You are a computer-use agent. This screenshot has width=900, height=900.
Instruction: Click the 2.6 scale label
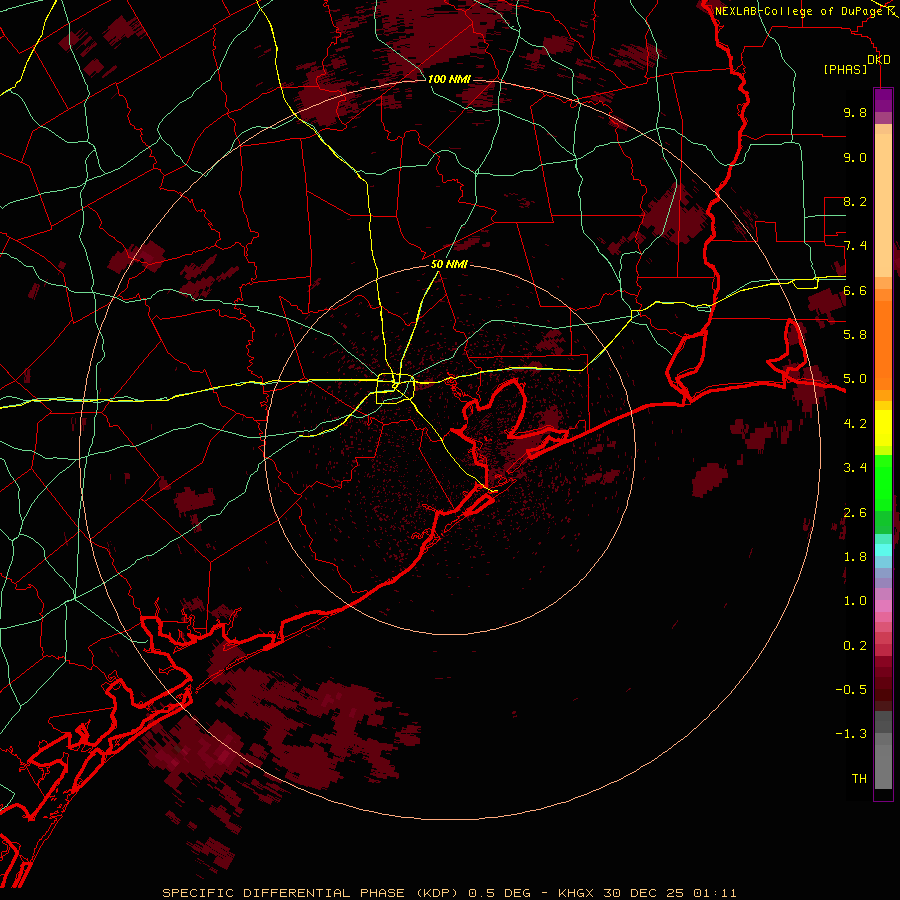[x=855, y=512]
